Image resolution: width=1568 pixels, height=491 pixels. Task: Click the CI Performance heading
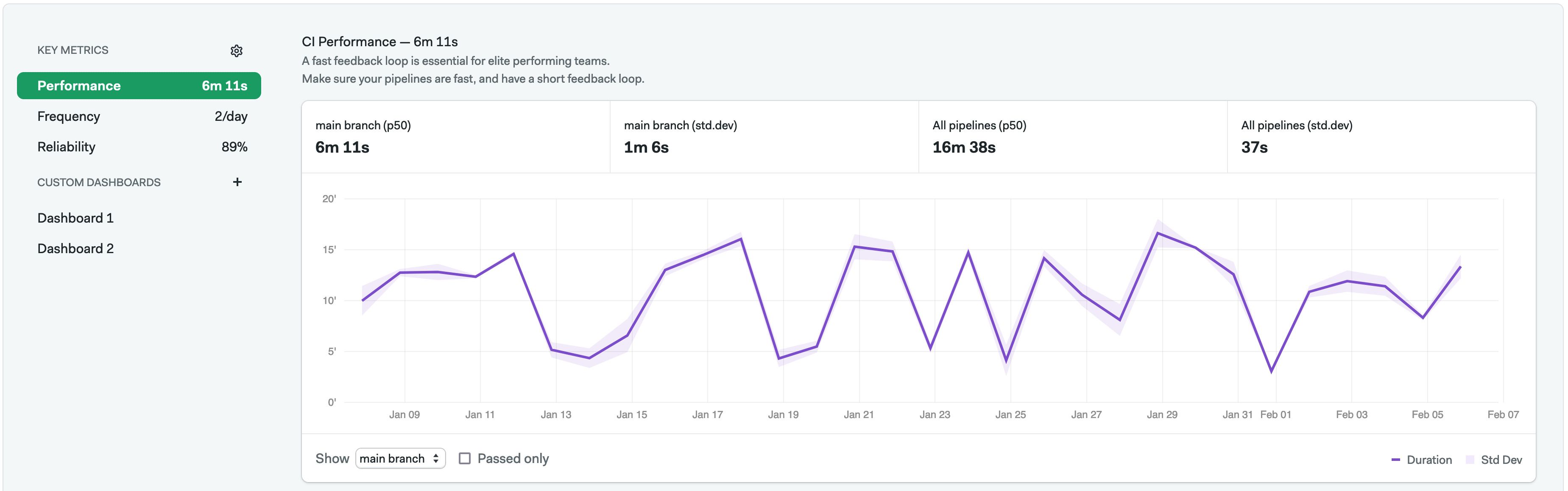[x=380, y=42]
